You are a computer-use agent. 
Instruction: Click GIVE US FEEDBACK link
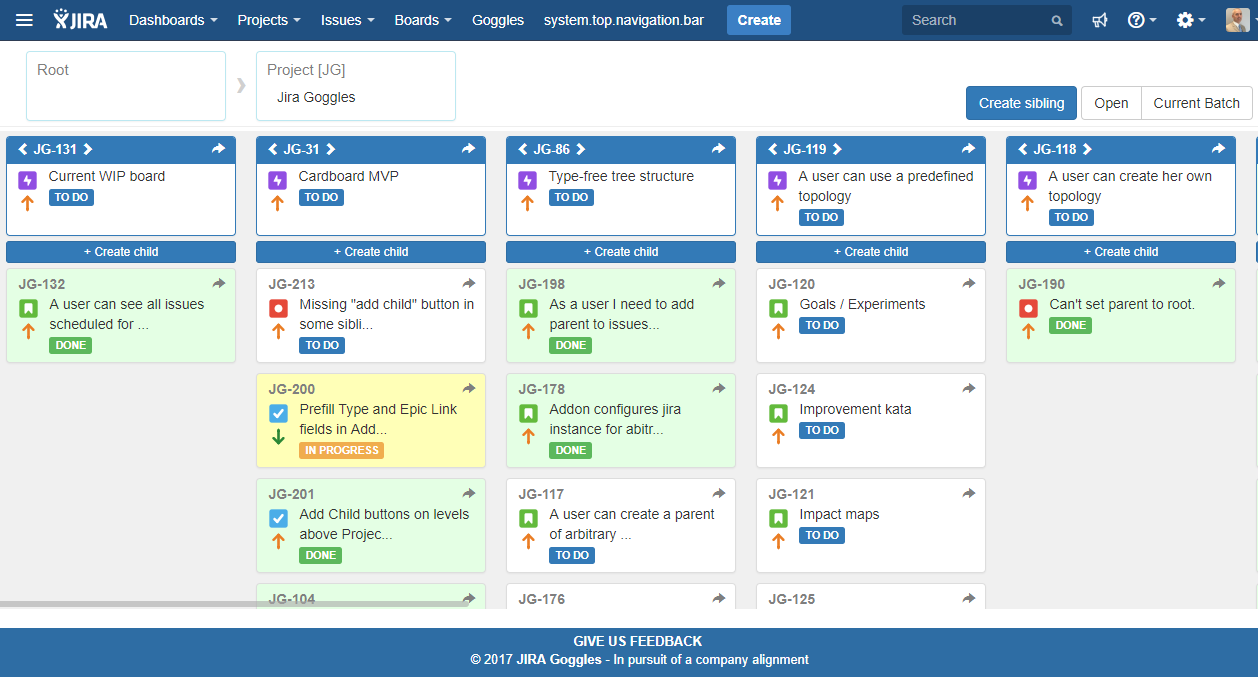point(638,641)
